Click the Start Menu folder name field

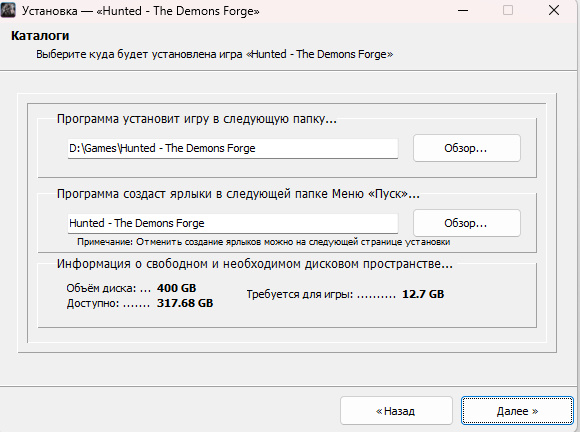[x=233, y=223]
